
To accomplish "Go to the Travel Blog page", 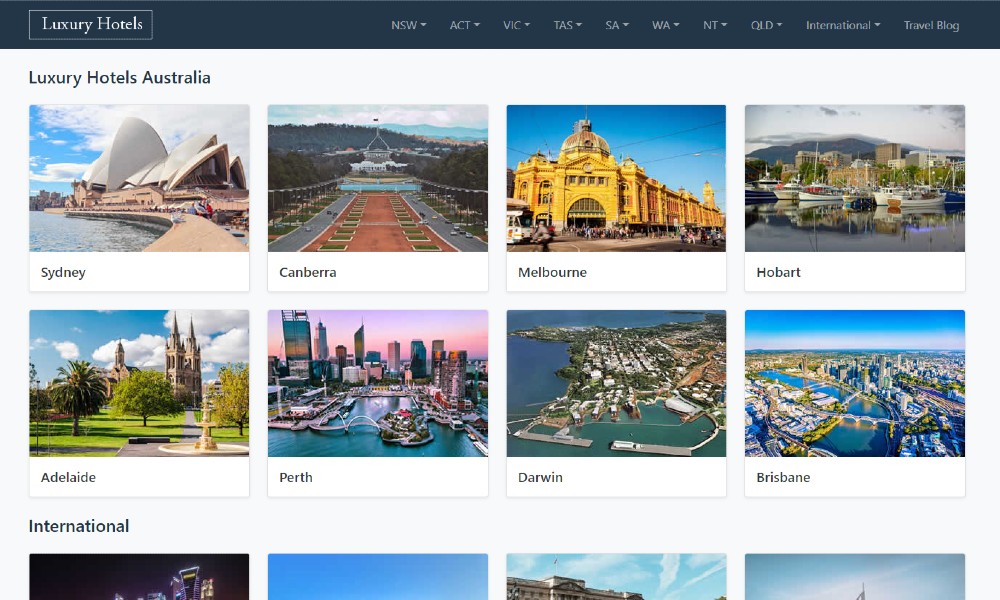I will [931, 26].
